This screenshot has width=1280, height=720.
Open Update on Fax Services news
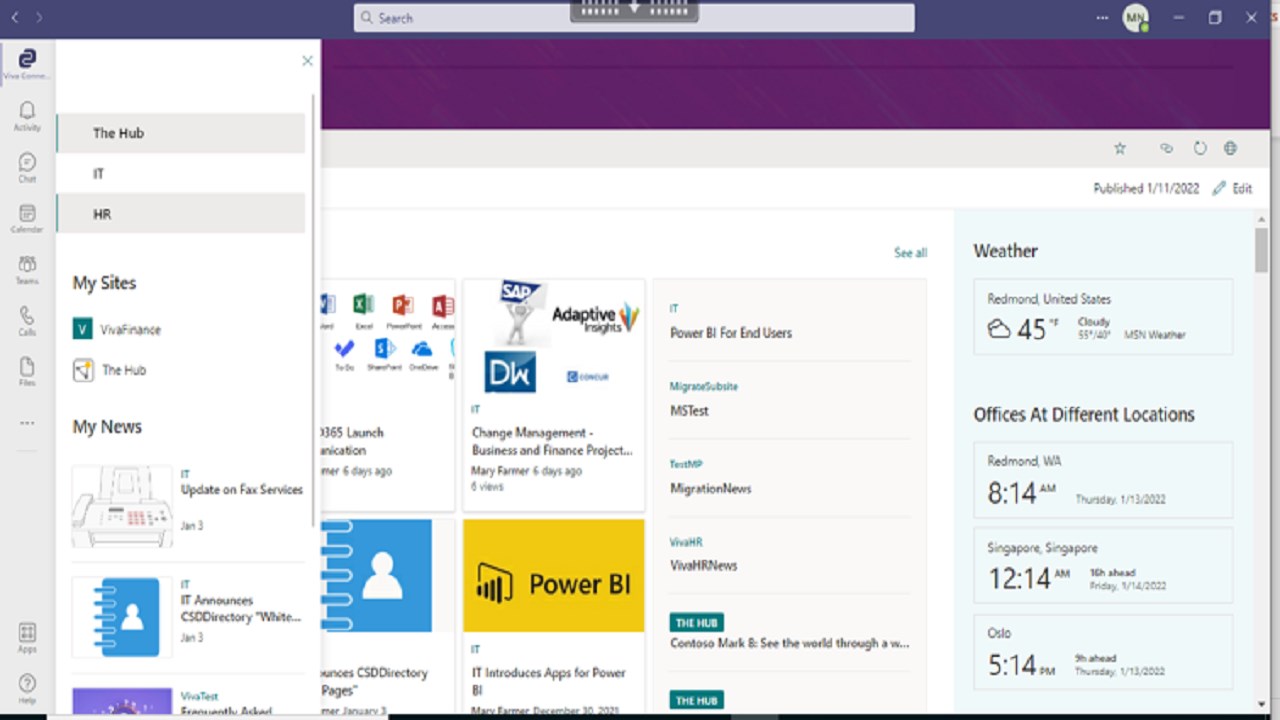click(242, 490)
